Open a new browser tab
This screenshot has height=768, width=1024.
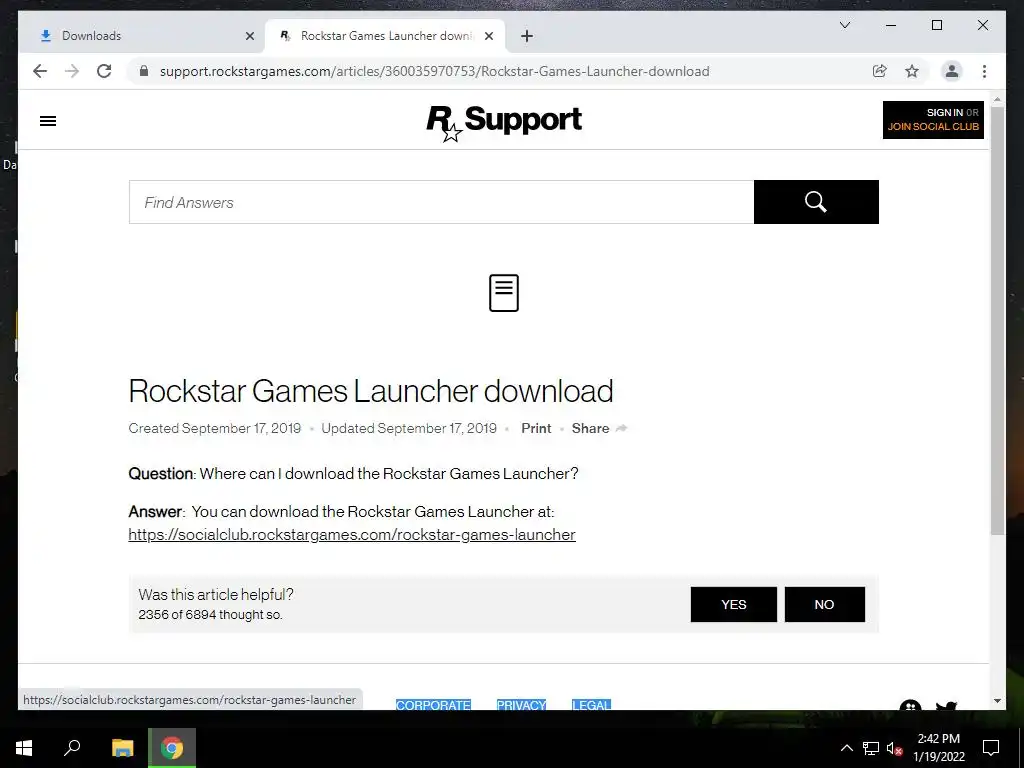527,36
